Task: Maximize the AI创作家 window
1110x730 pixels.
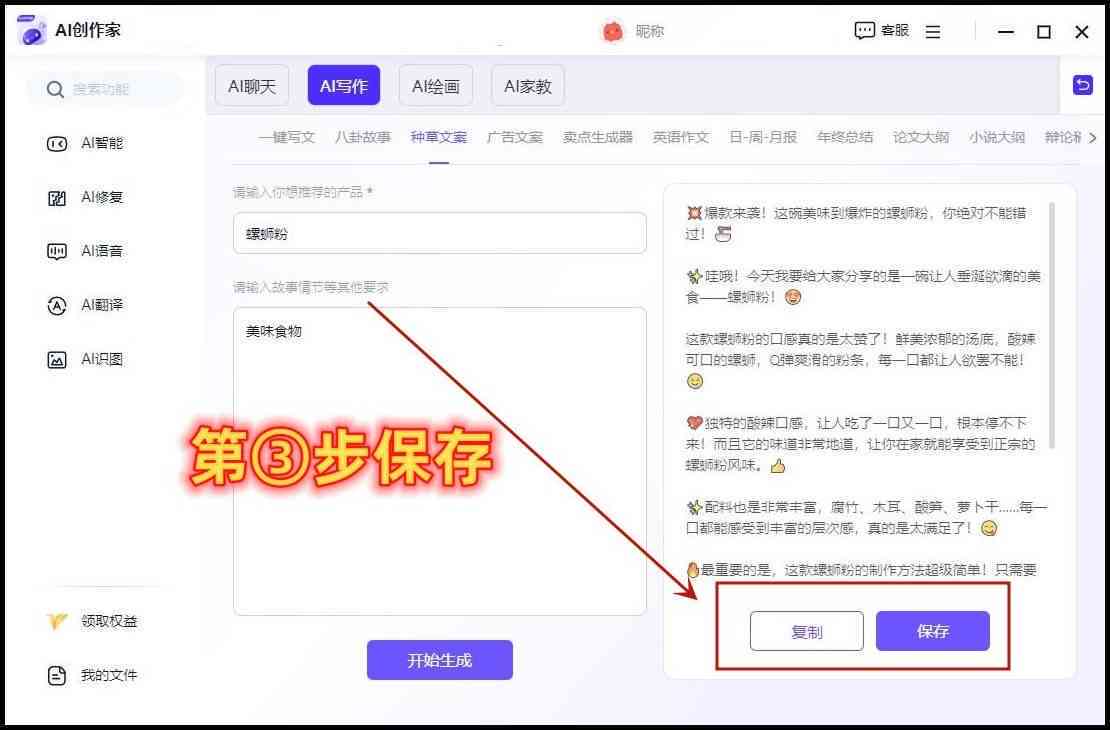Action: point(1043,32)
